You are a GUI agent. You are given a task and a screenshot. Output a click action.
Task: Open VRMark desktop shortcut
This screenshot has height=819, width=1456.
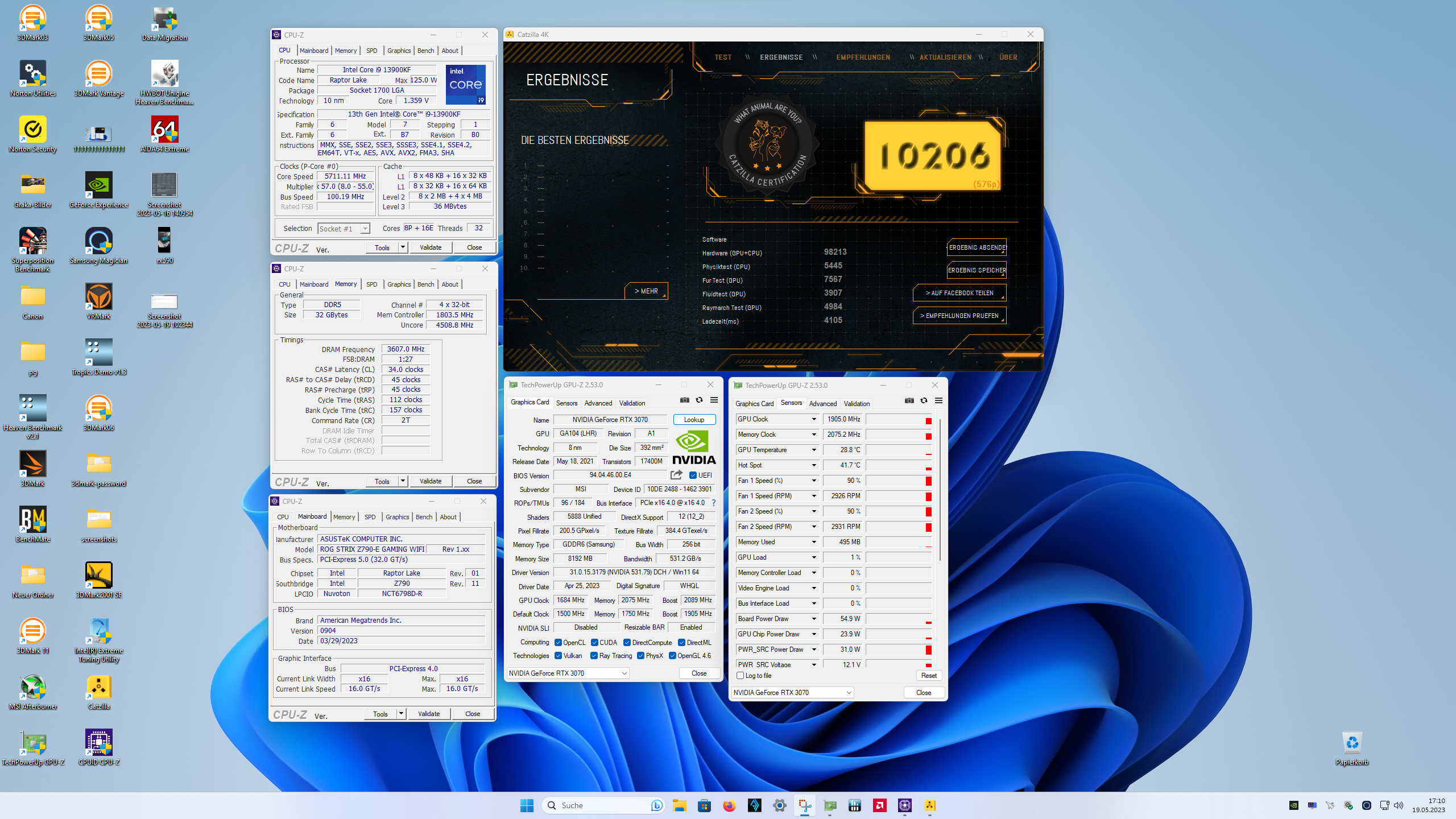point(99,301)
